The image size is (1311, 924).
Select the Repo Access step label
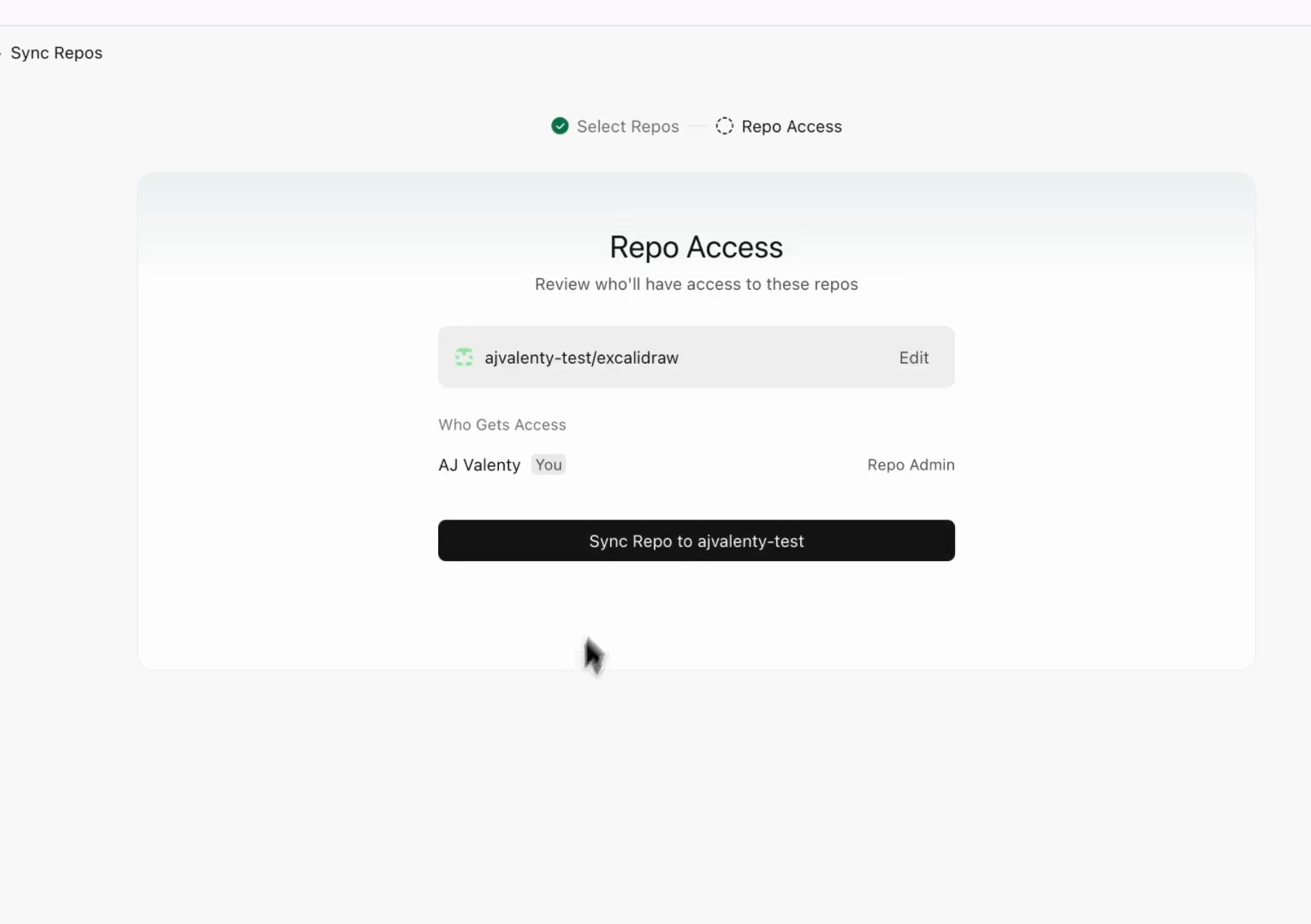point(792,127)
